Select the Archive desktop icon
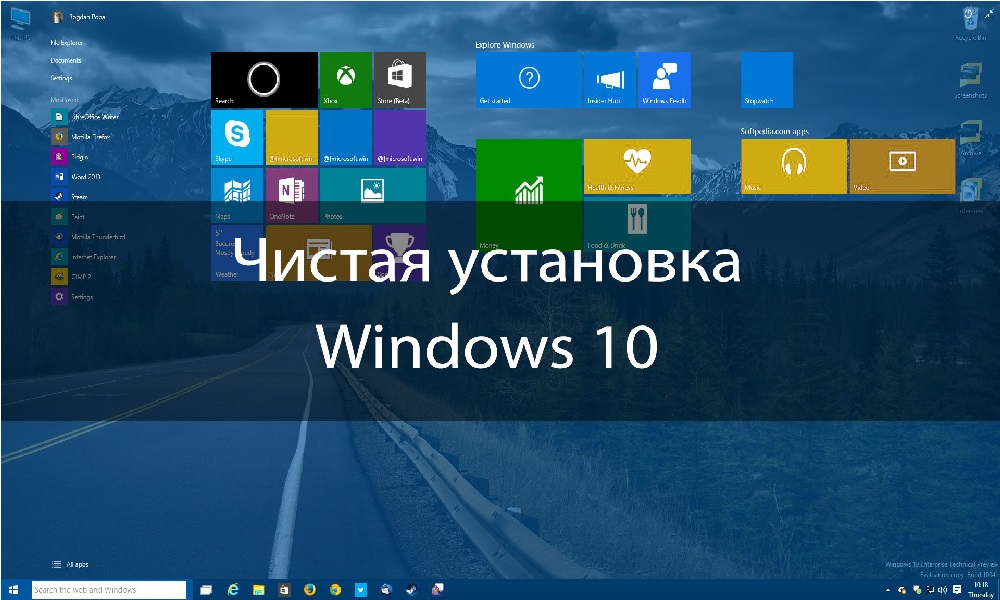Screen dimensions: 1000x600 pyautogui.click(x=971, y=137)
